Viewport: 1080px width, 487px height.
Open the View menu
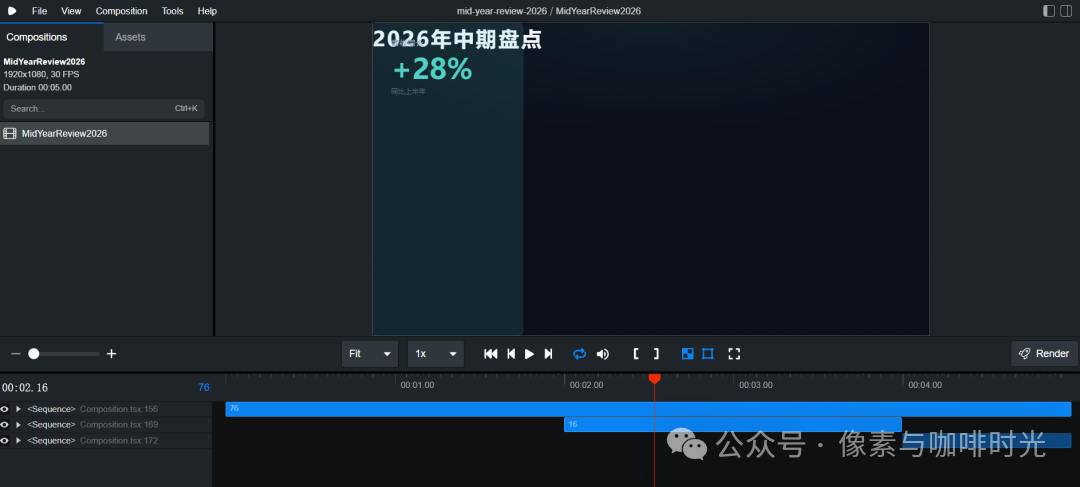pyautogui.click(x=71, y=11)
